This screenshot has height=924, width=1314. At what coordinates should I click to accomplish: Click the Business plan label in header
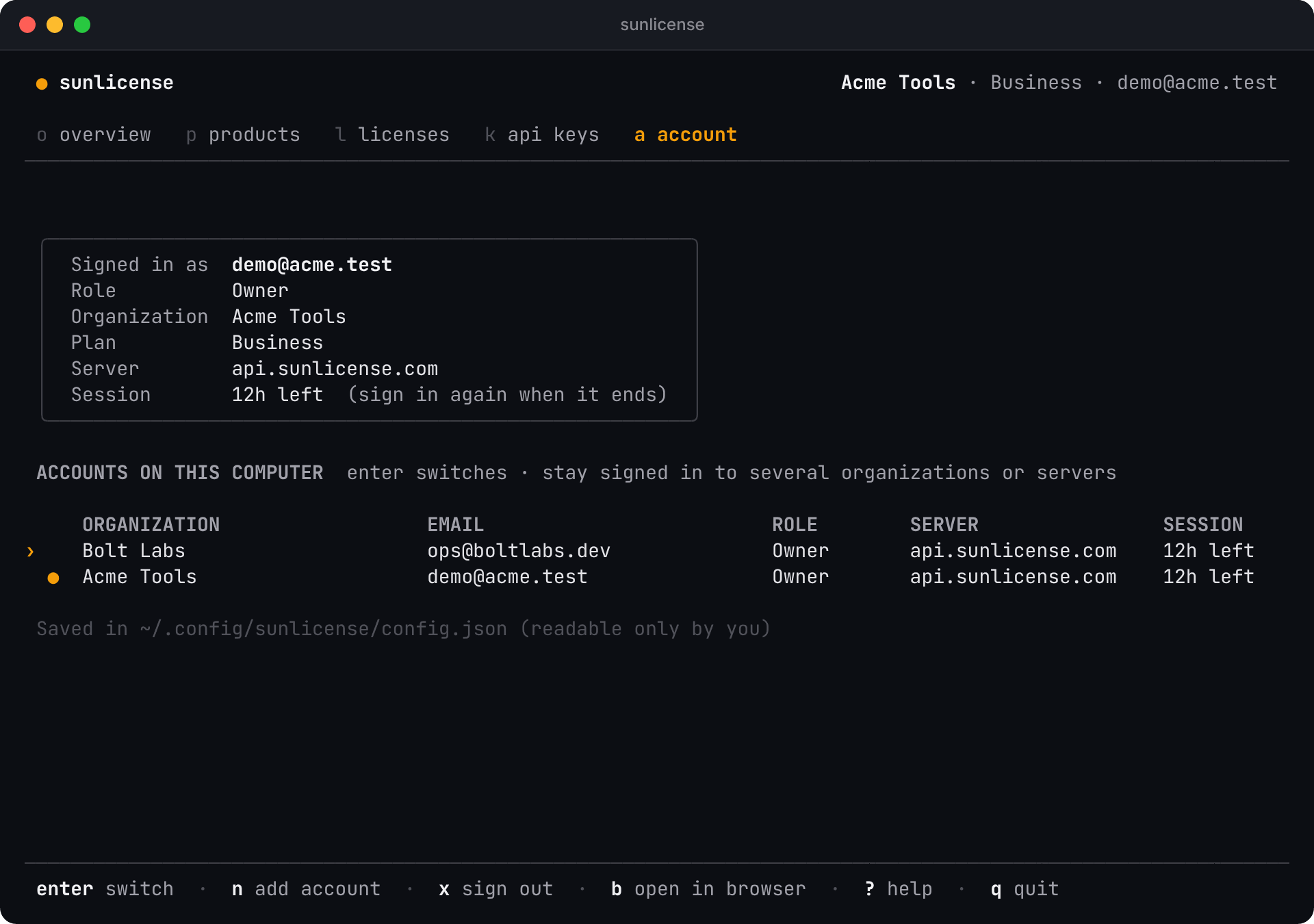tap(1036, 83)
